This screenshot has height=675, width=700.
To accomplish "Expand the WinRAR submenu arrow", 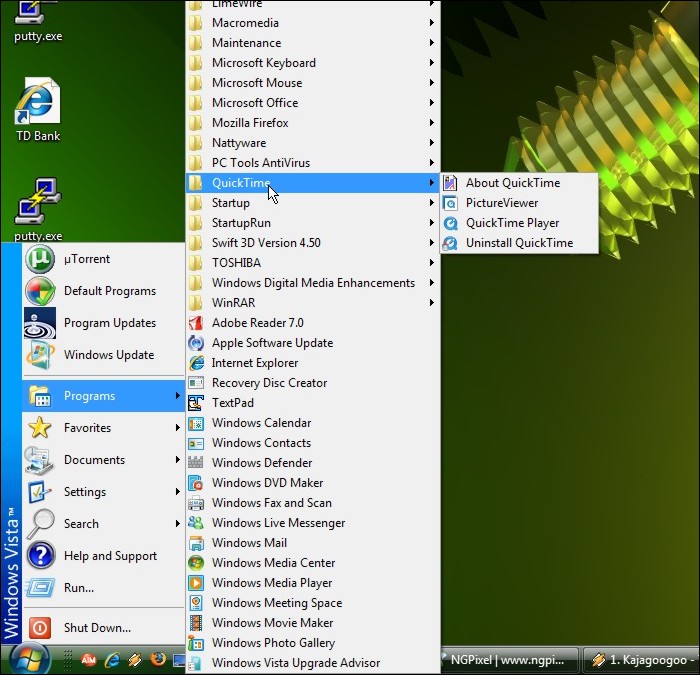I will click(x=432, y=303).
